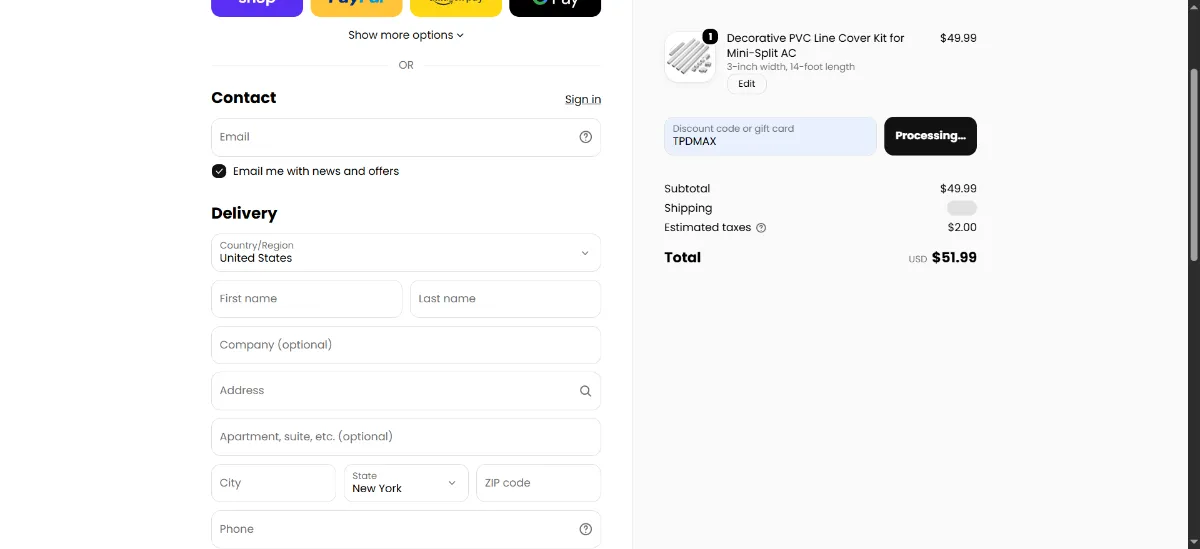The width and height of the screenshot is (1200, 549).
Task: Click the phone help question mark icon
Action: [x=586, y=529]
